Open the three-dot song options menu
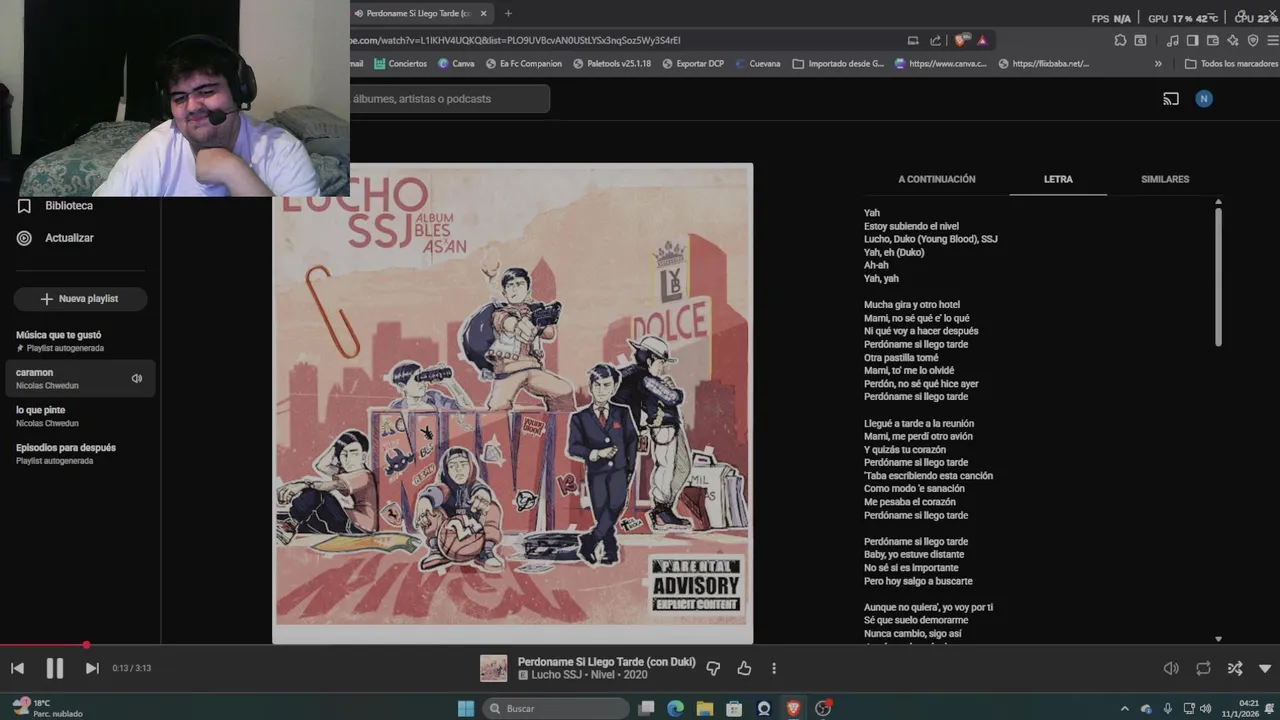The width and height of the screenshot is (1280, 720). (774, 668)
